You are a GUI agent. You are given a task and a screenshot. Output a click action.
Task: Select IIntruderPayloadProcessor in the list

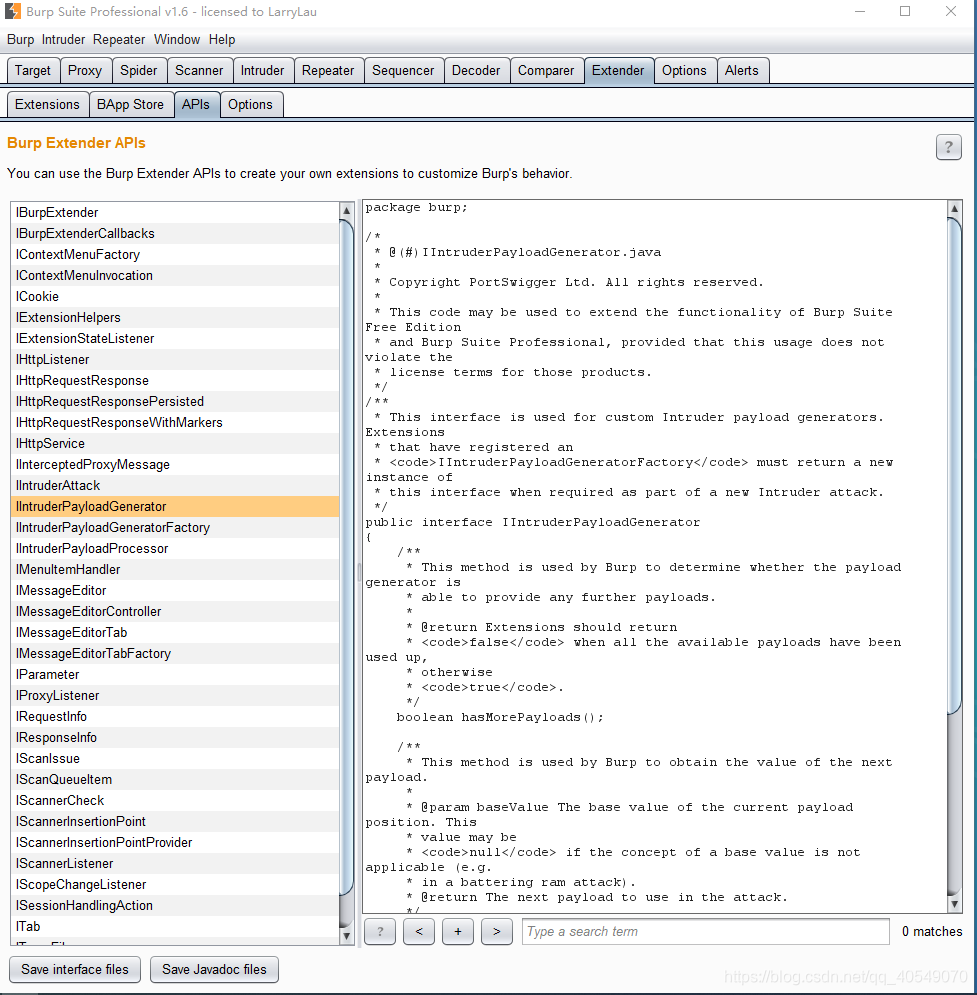coord(175,548)
